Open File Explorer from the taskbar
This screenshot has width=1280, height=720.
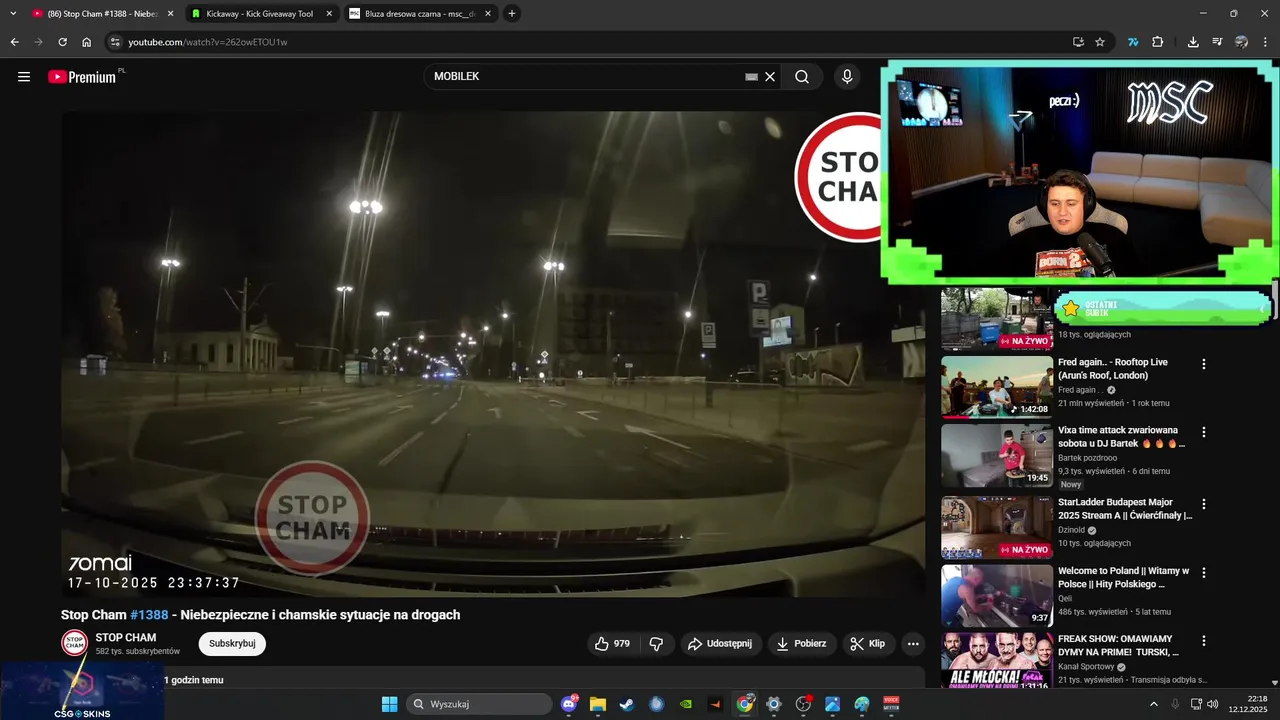click(598, 704)
